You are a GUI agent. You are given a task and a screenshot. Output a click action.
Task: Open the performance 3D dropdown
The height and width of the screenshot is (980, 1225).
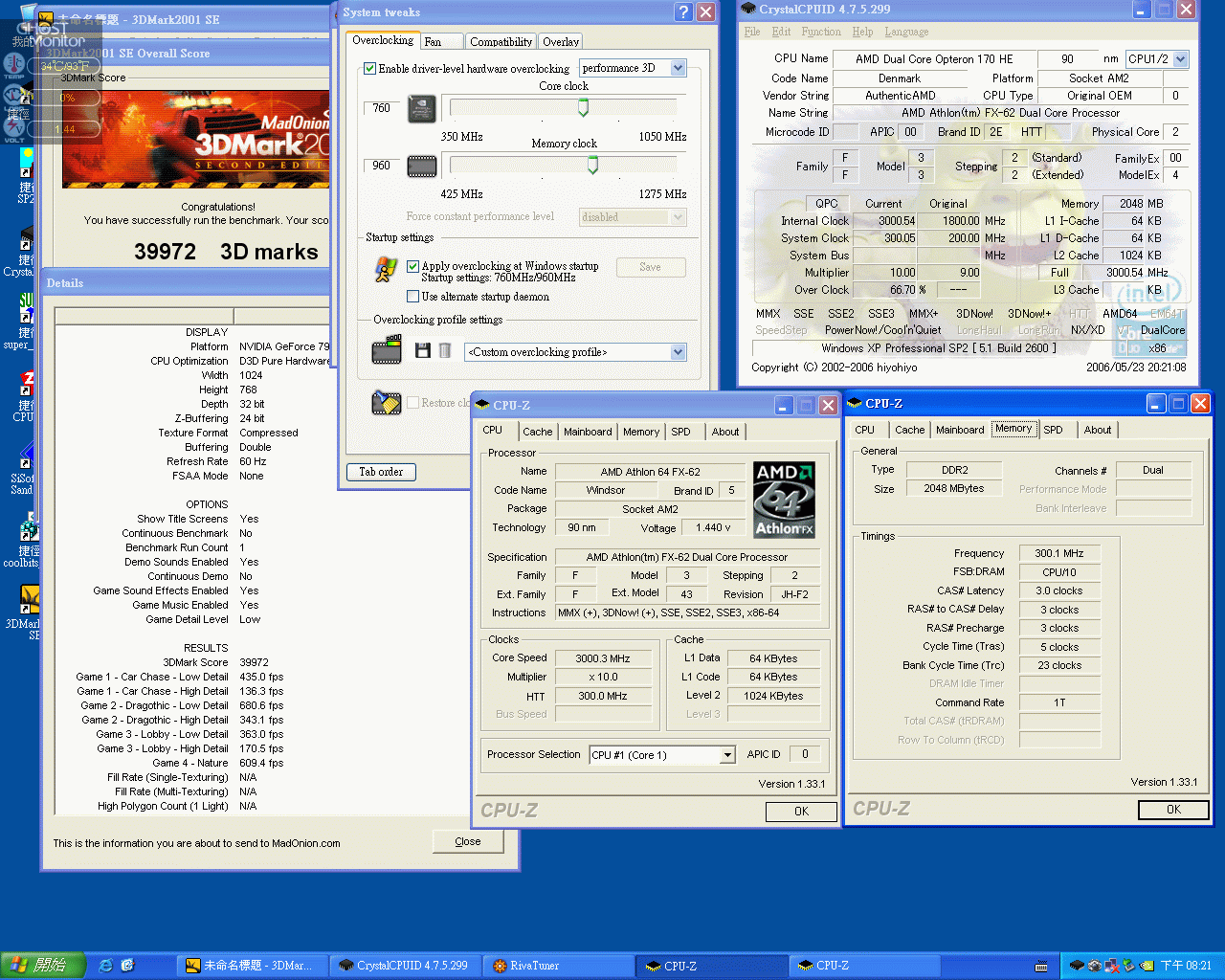[x=678, y=68]
